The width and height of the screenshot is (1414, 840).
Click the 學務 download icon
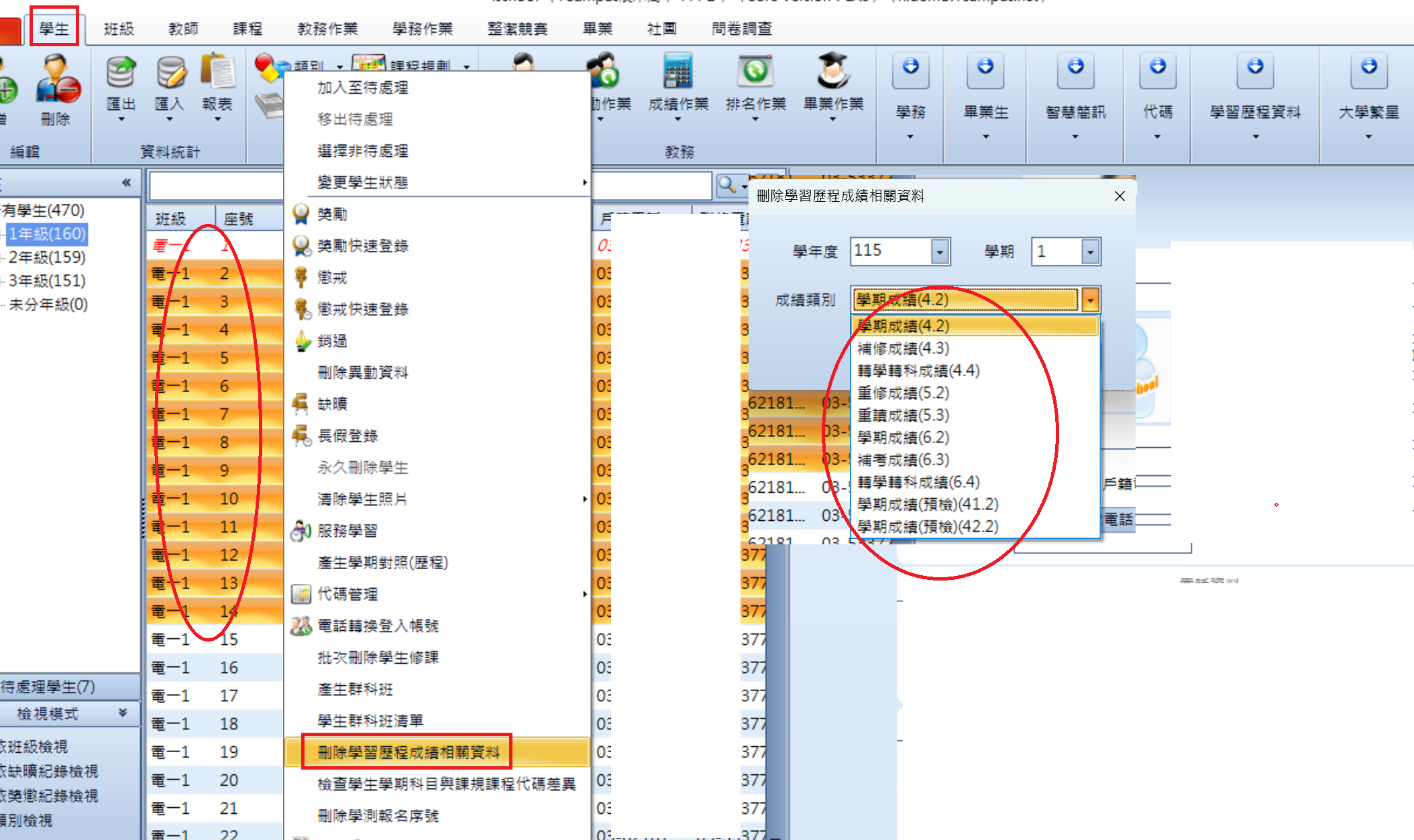[911, 70]
